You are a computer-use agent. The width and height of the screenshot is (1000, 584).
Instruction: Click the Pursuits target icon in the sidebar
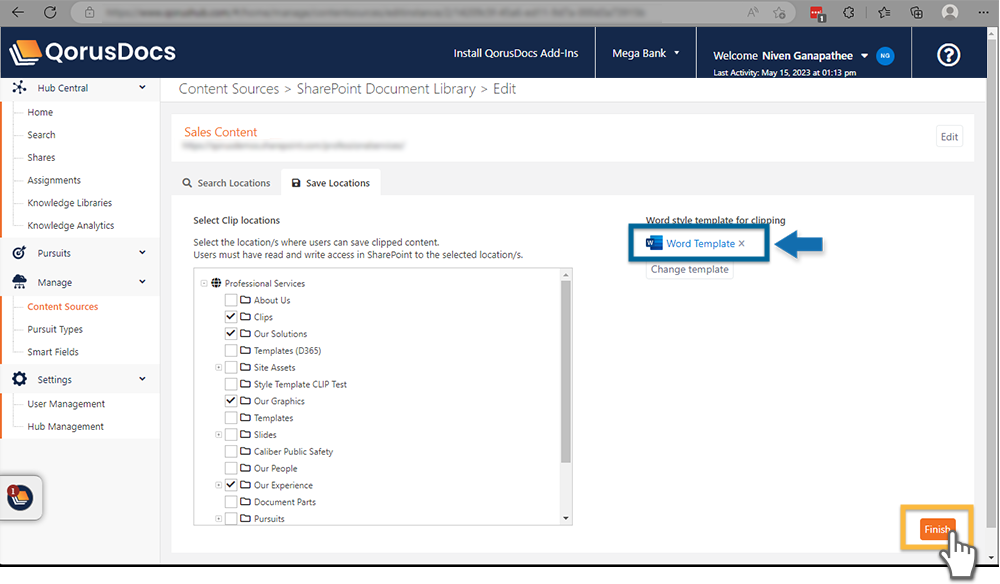[x=18, y=252]
